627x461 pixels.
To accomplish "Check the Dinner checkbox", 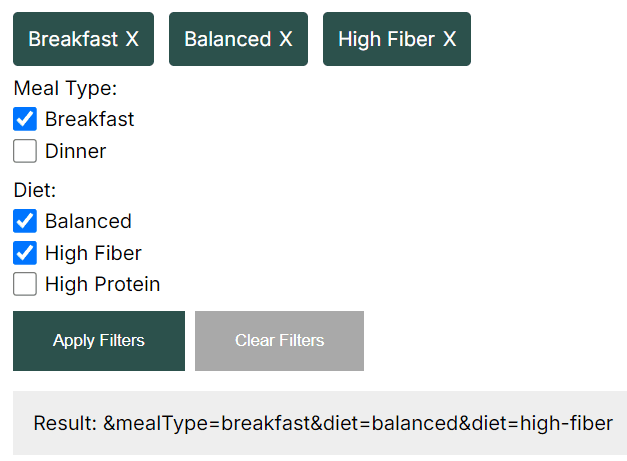I will tap(25, 151).
